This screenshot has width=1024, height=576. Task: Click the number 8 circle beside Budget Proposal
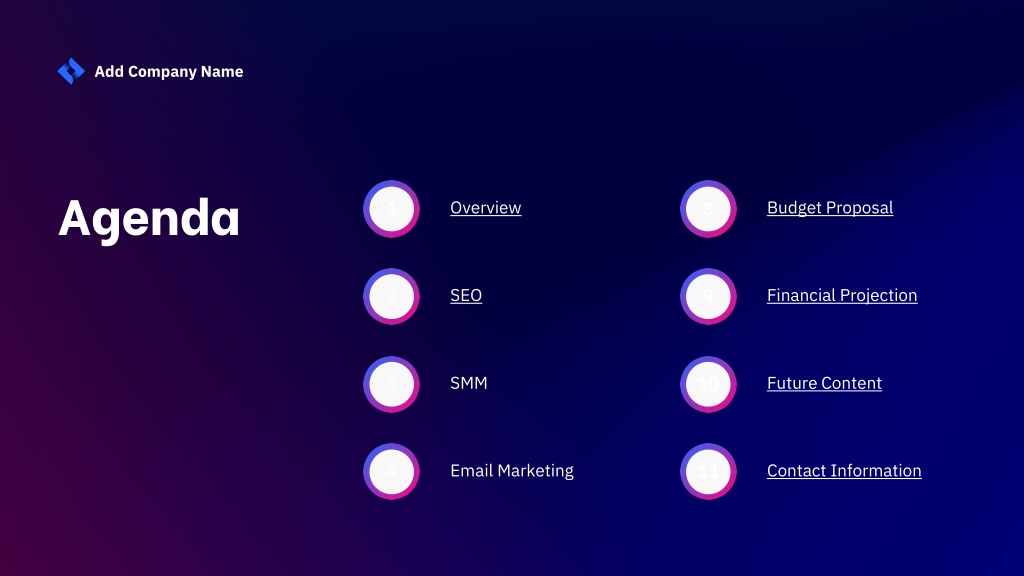[x=708, y=209]
